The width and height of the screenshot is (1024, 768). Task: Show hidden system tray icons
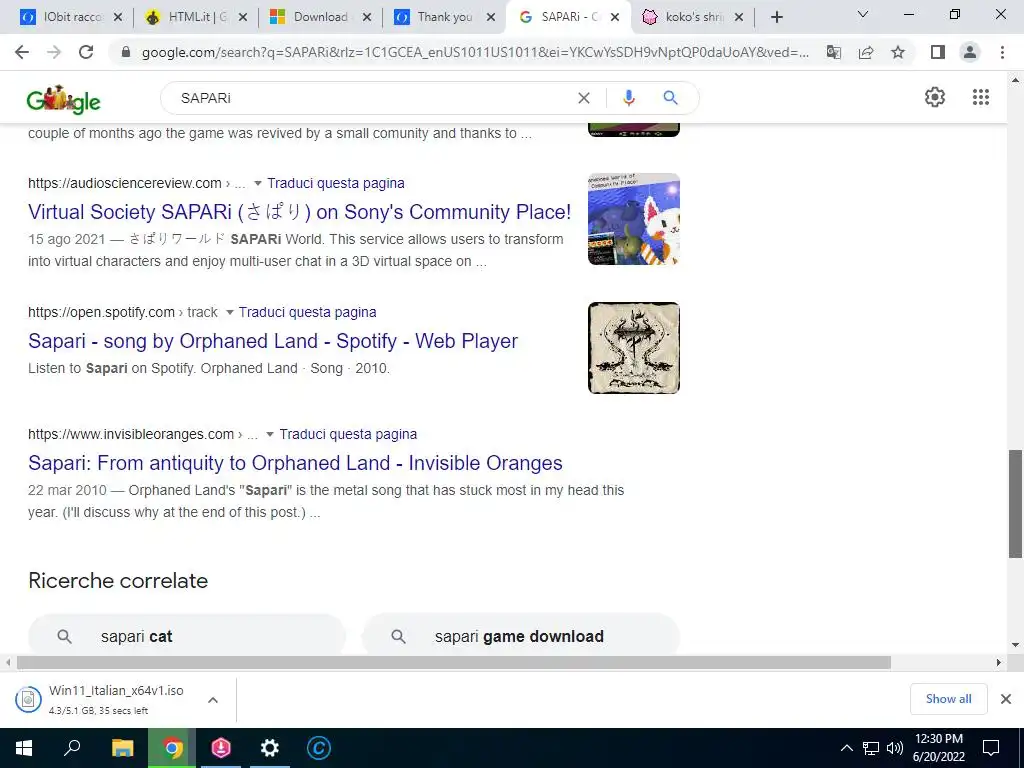point(846,748)
